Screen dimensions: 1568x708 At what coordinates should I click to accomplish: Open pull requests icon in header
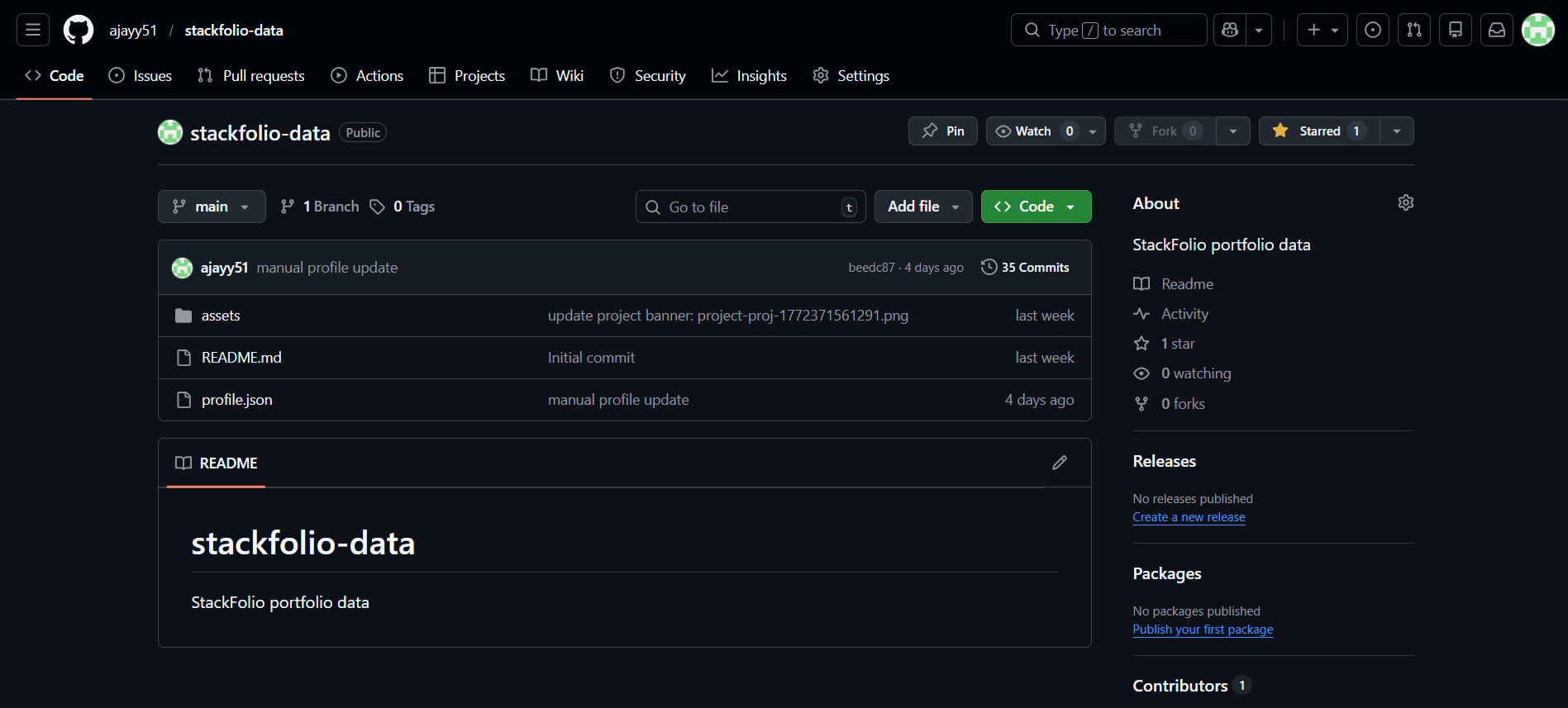tap(1414, 30)
